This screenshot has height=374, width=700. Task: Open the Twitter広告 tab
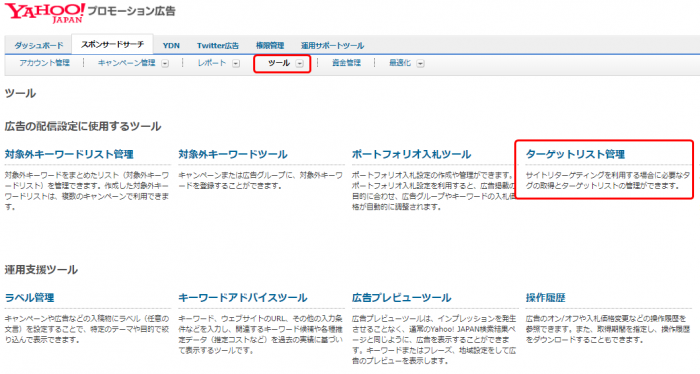(218, 46)
